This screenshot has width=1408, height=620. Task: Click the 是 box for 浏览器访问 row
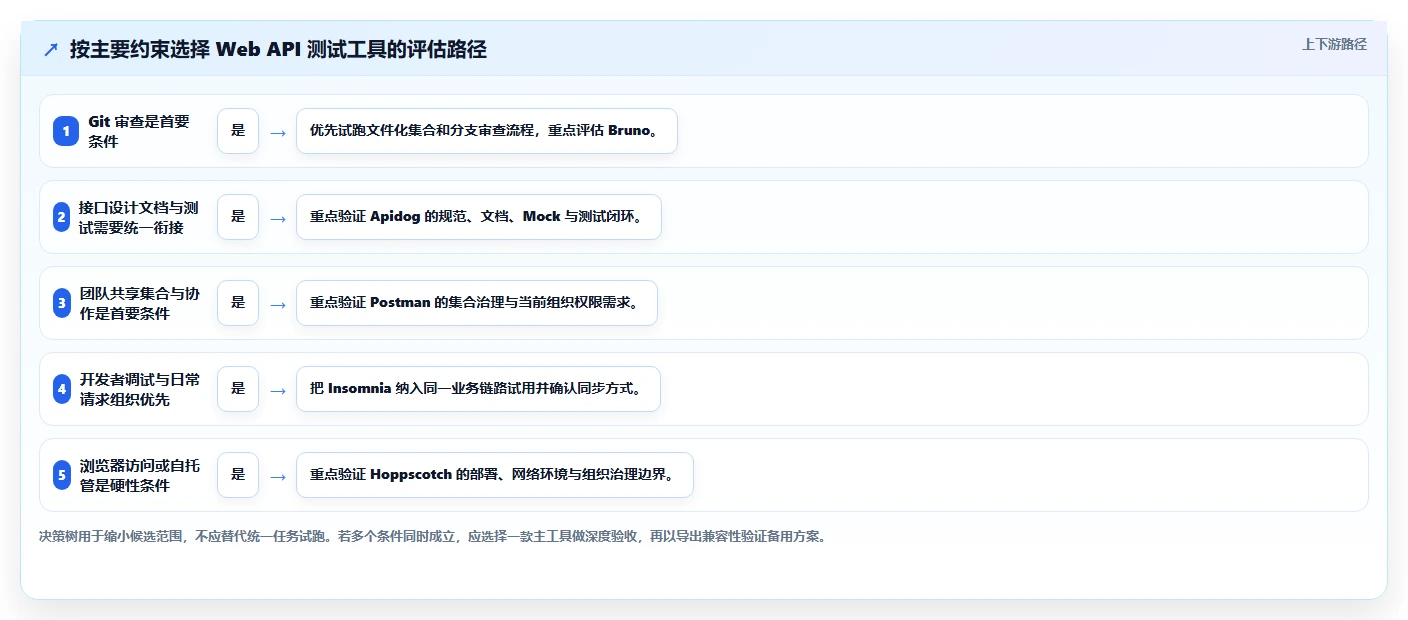click(238, 475)
